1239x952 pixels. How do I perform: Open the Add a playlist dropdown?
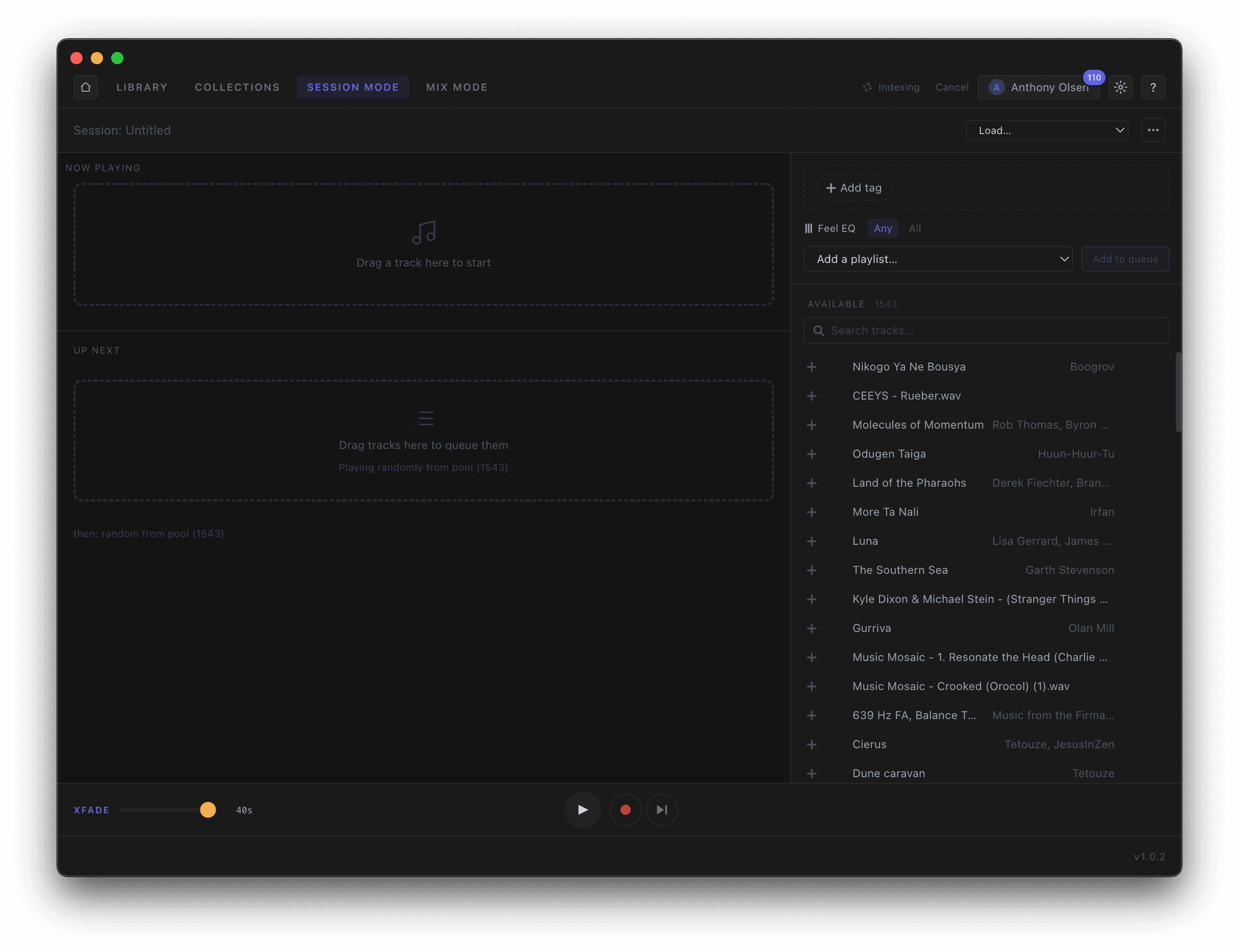[x=938, y=259]
